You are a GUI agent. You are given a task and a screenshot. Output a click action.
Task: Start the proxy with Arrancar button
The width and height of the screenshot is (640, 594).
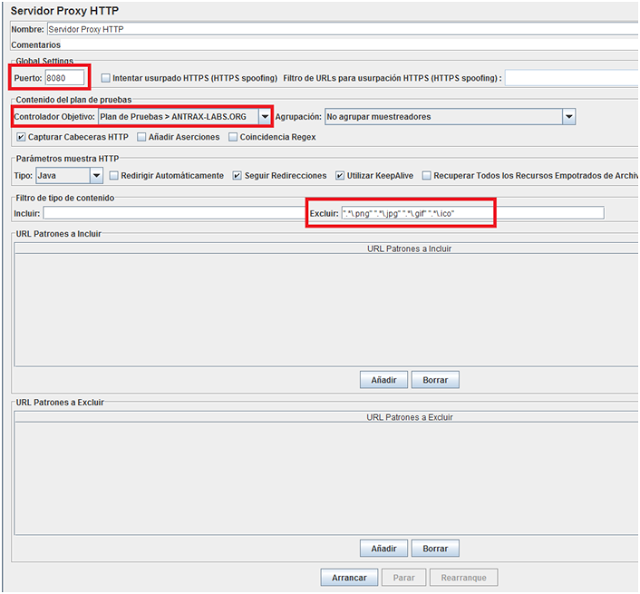(349, 578)
